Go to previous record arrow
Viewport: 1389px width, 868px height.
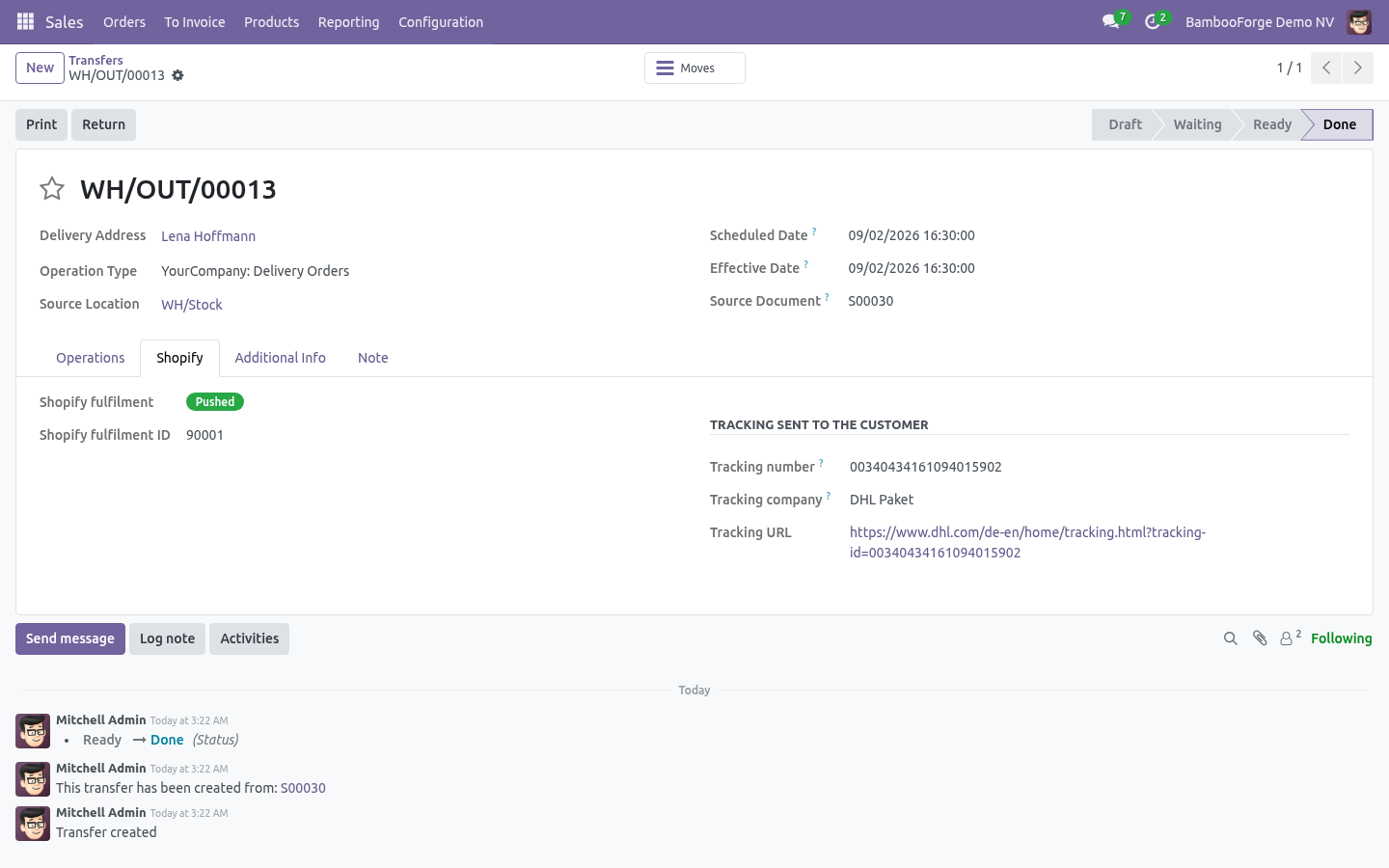tap(1326, 68)
